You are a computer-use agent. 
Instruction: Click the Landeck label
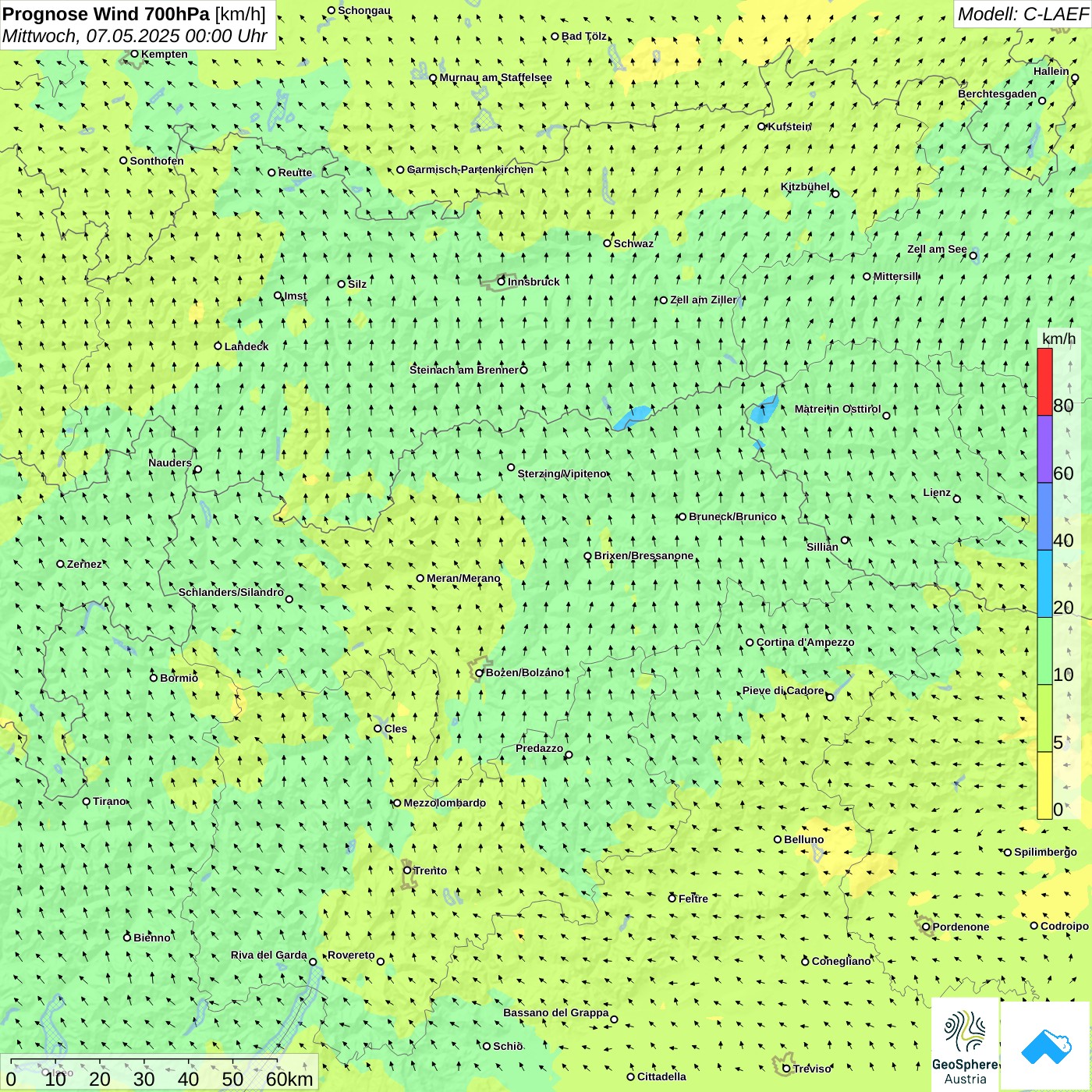[x=246, y=346]
